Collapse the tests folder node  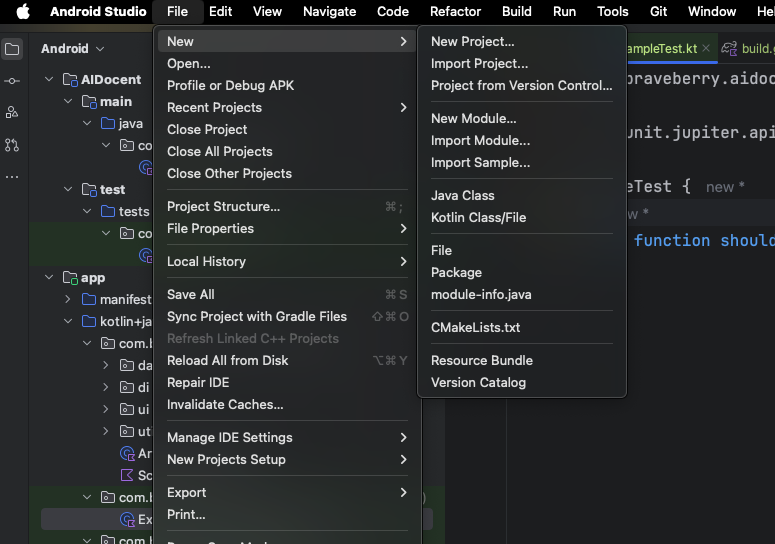87,211
